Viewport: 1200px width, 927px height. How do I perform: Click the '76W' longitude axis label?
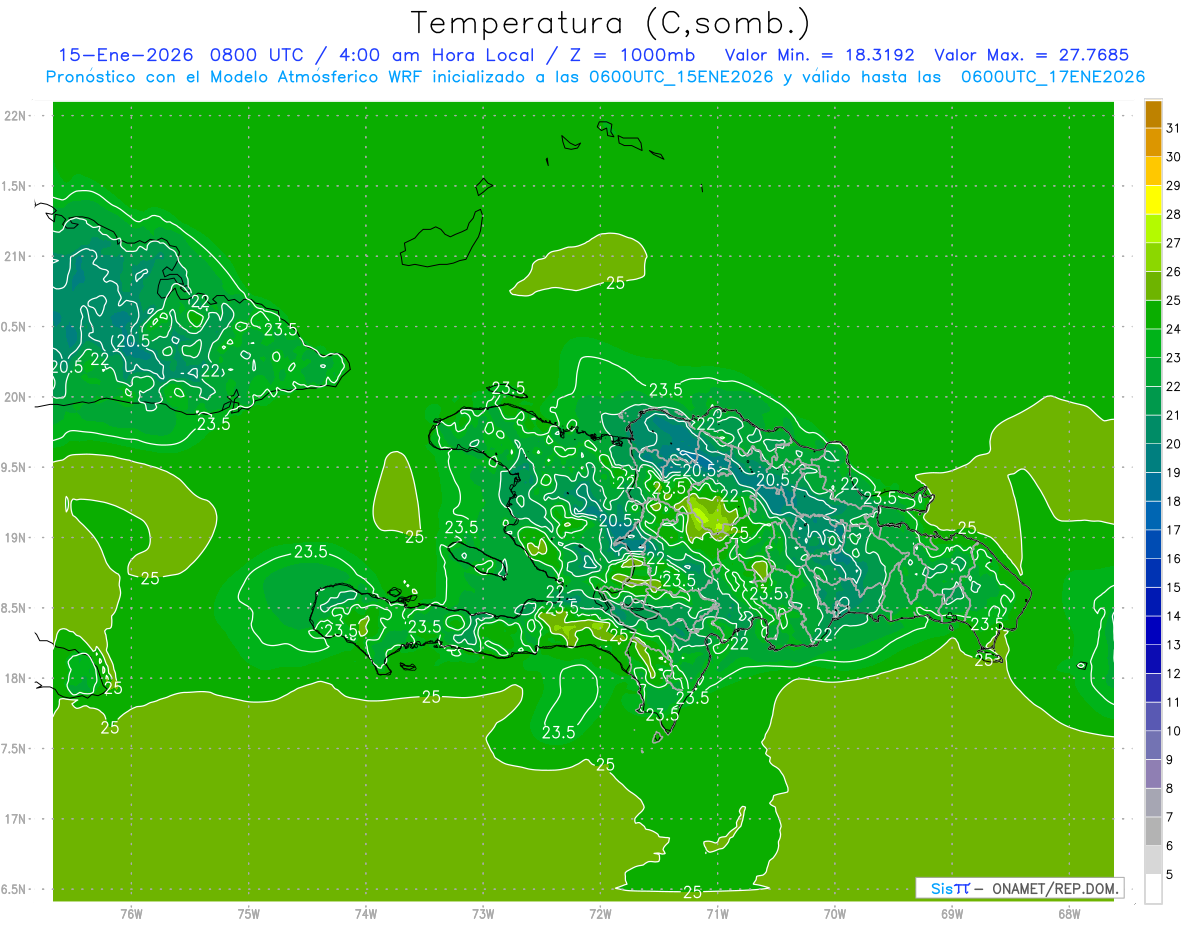pos(131,913)
